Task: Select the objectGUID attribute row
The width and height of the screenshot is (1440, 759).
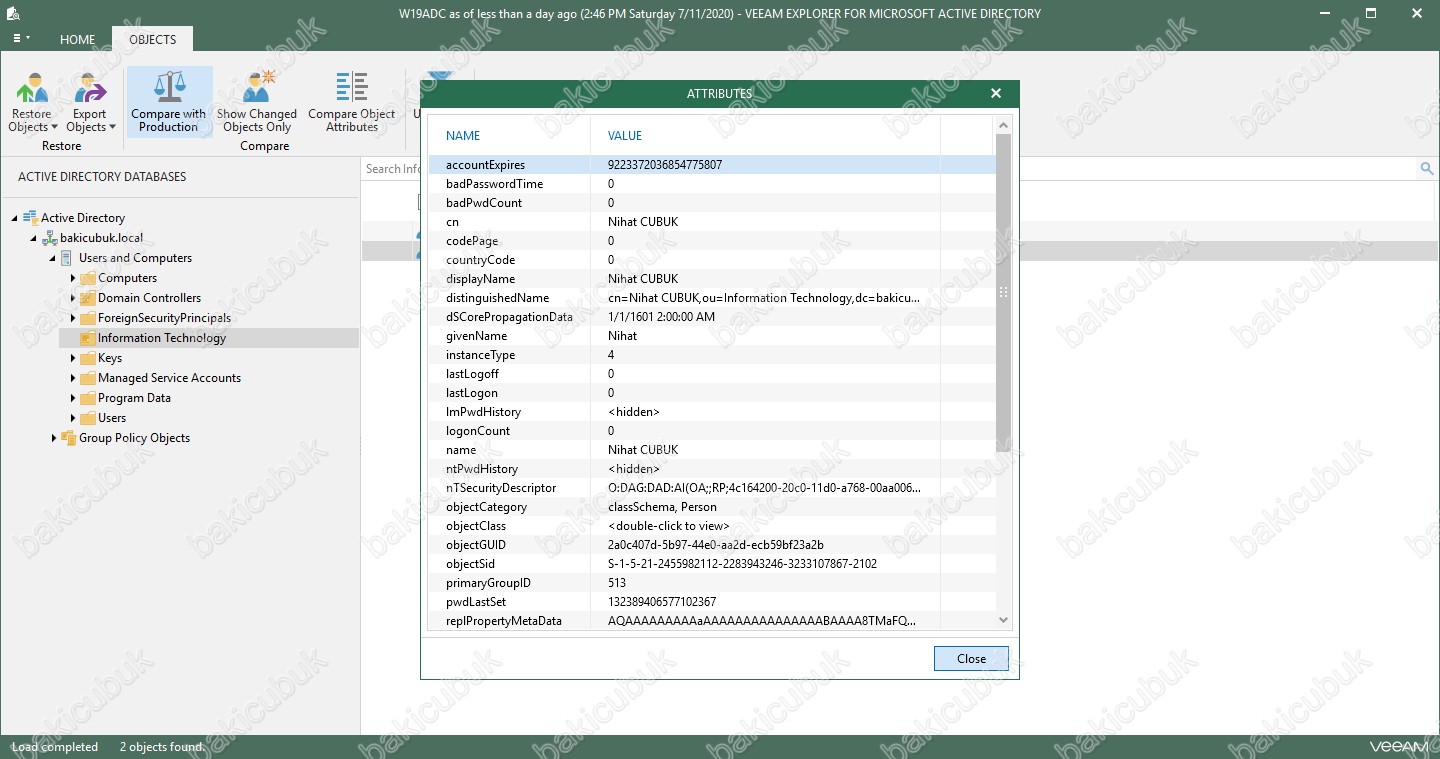Action: click(x=712, y=545)
